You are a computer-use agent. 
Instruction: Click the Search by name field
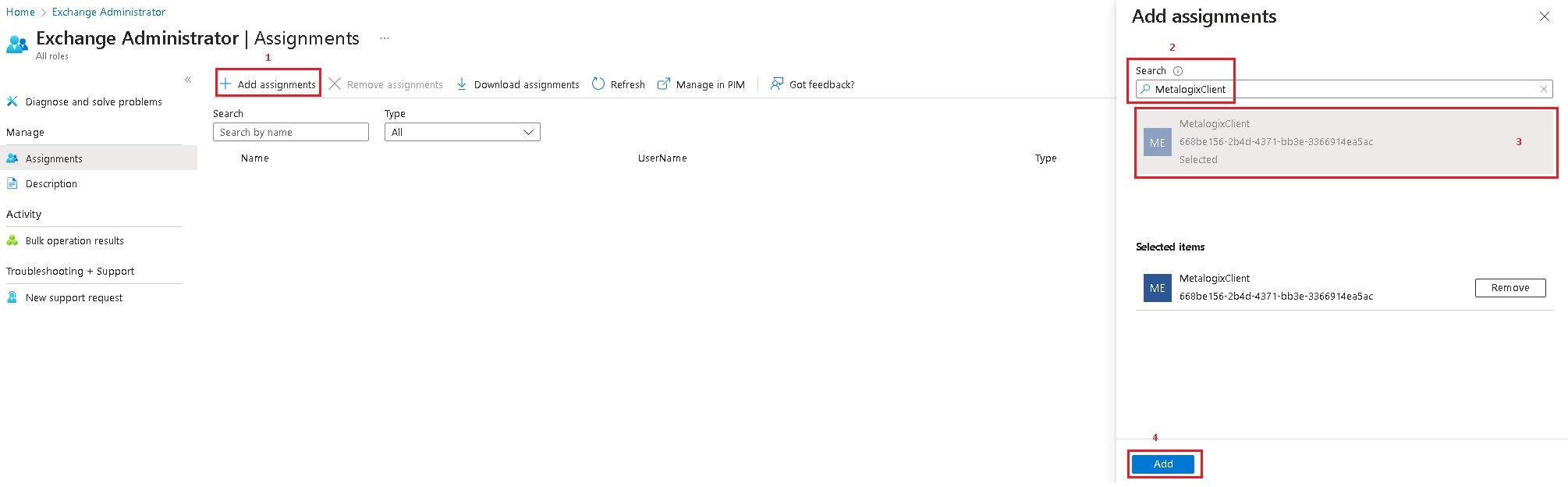point(291,132)
